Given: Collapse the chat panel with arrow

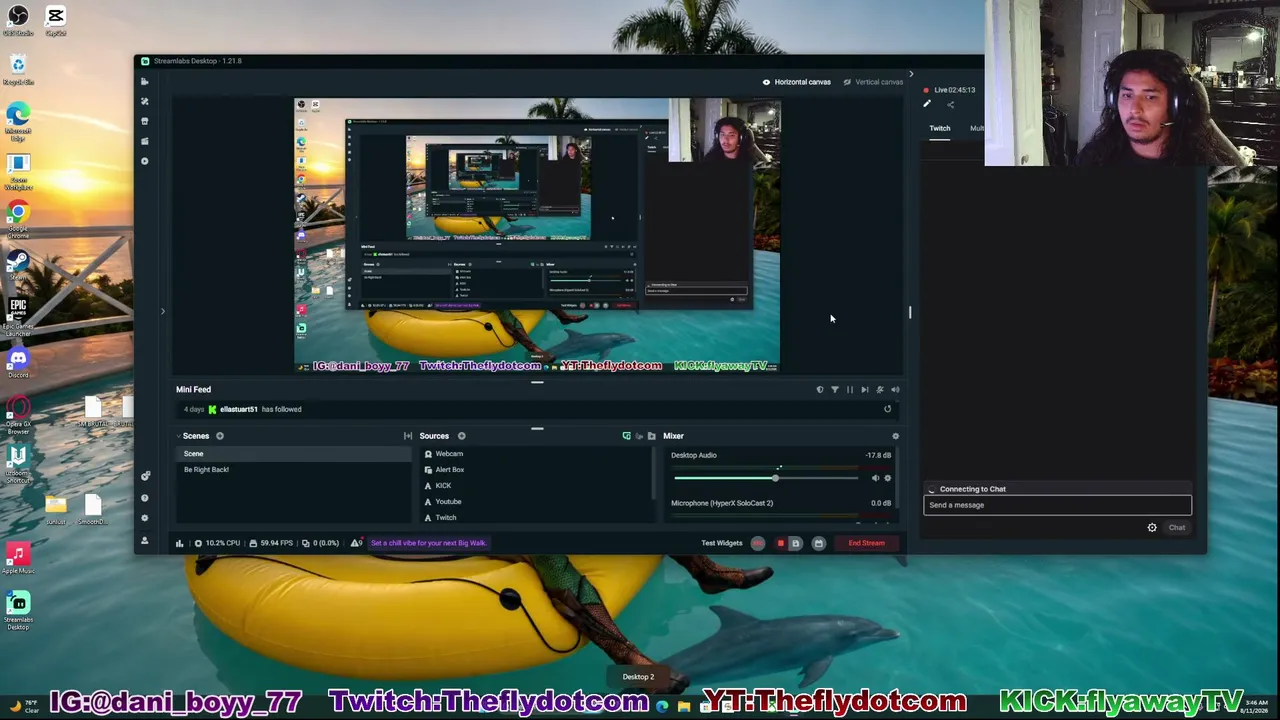Looking at the screenshot, I should click(x=910, y=74).
